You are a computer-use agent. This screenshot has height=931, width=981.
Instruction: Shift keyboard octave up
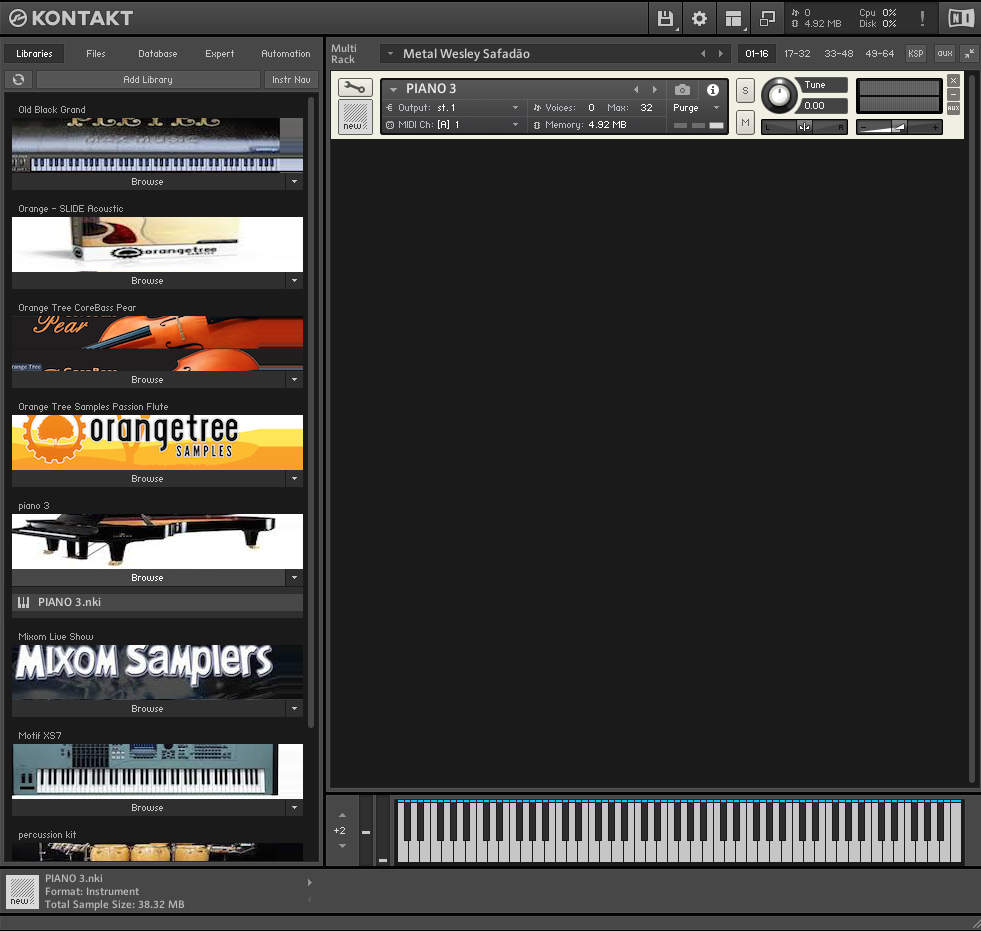pos(342,815)
